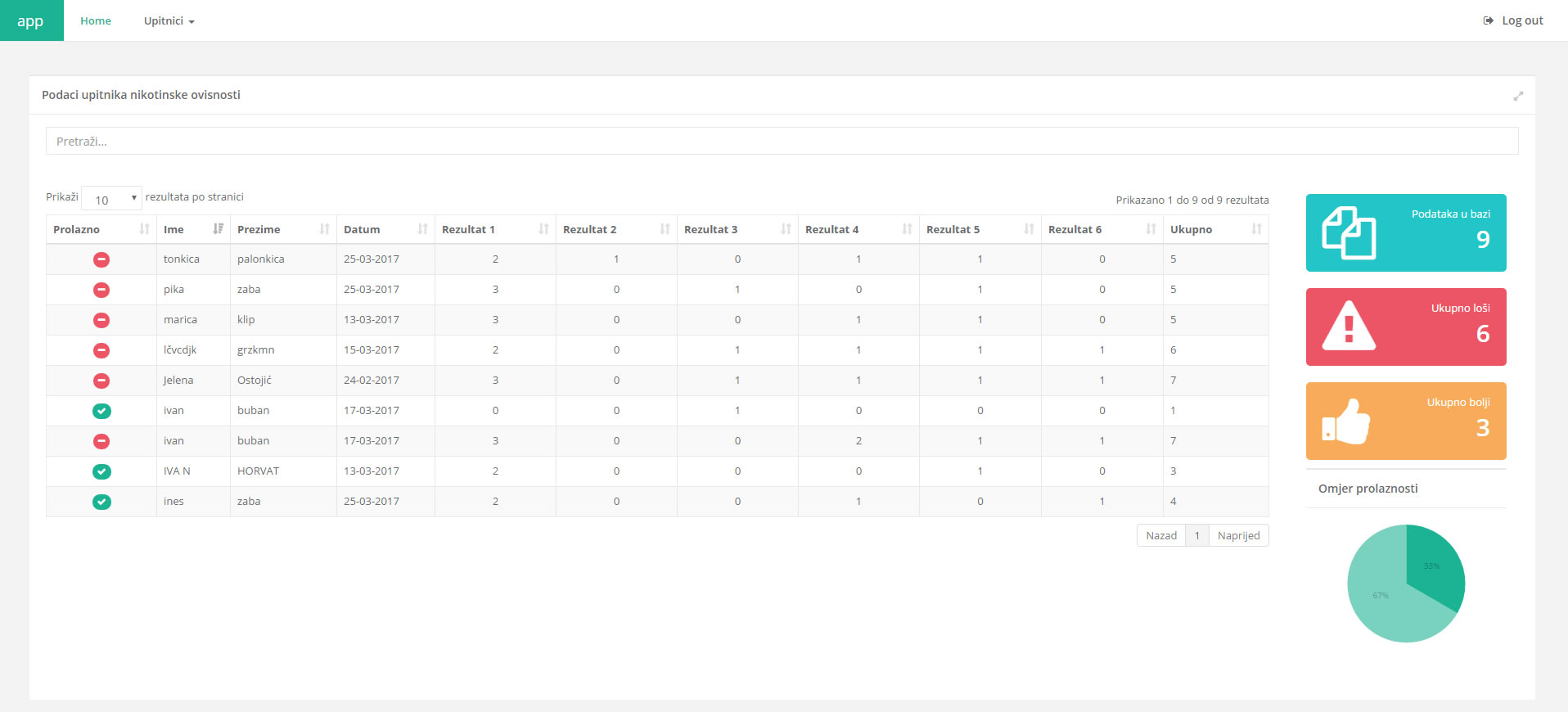Go to the Home tab

point(96,21)
